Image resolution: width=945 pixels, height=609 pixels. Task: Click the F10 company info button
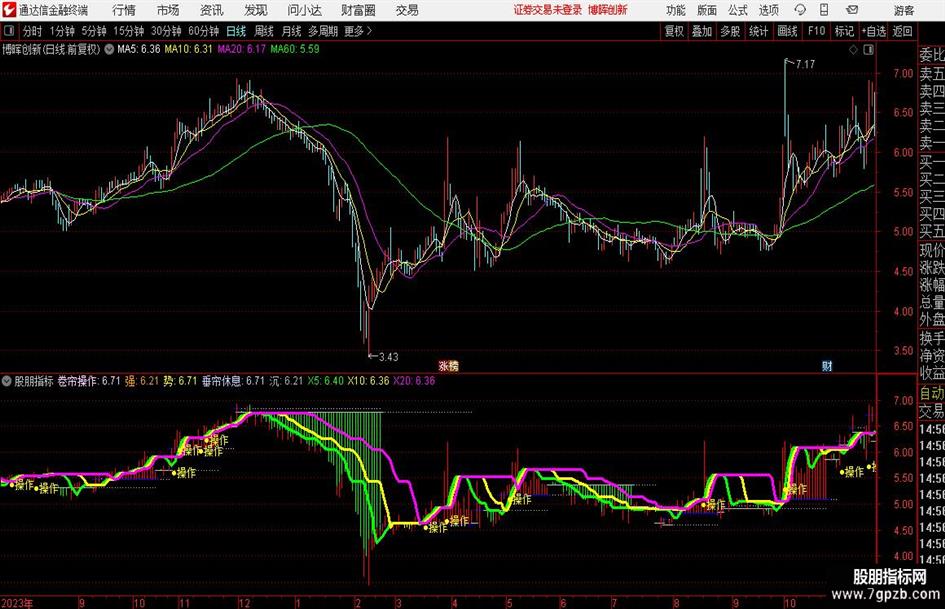pyautogui.click(x=817, y=31)
